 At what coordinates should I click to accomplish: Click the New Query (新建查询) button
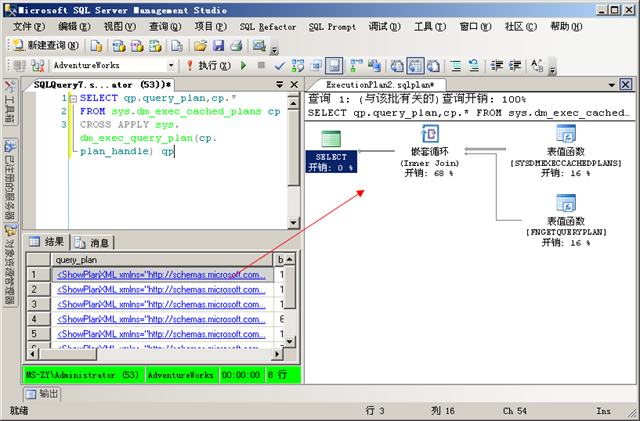[x=46, y=45]
